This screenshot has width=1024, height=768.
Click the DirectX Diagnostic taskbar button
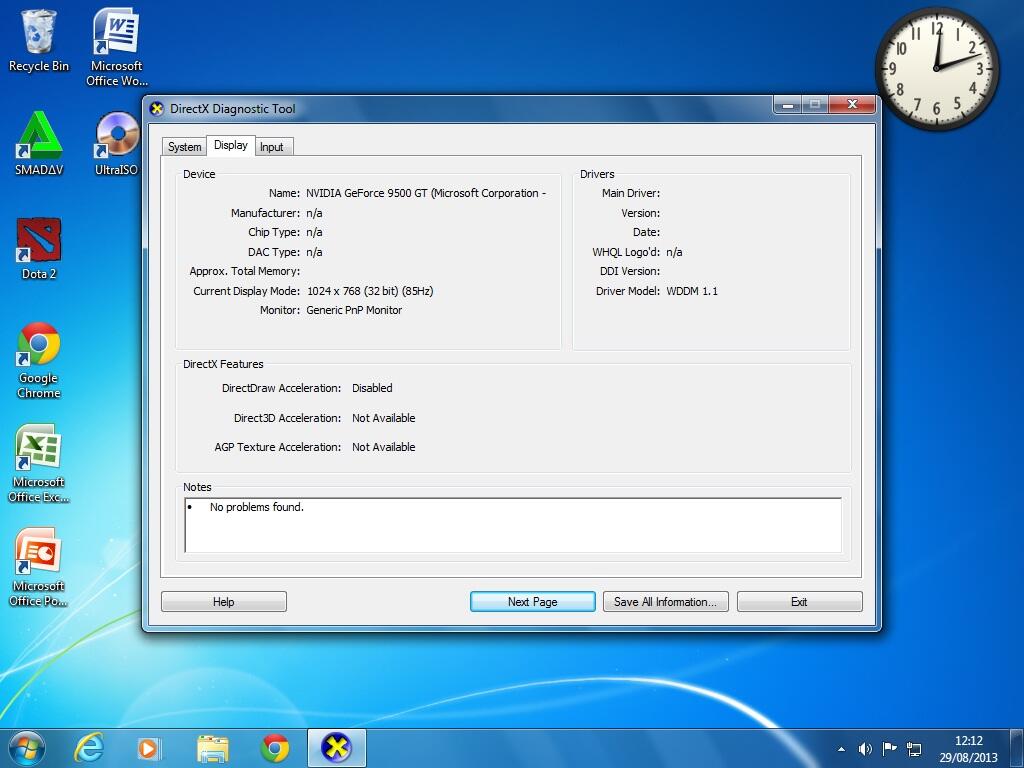336,748
